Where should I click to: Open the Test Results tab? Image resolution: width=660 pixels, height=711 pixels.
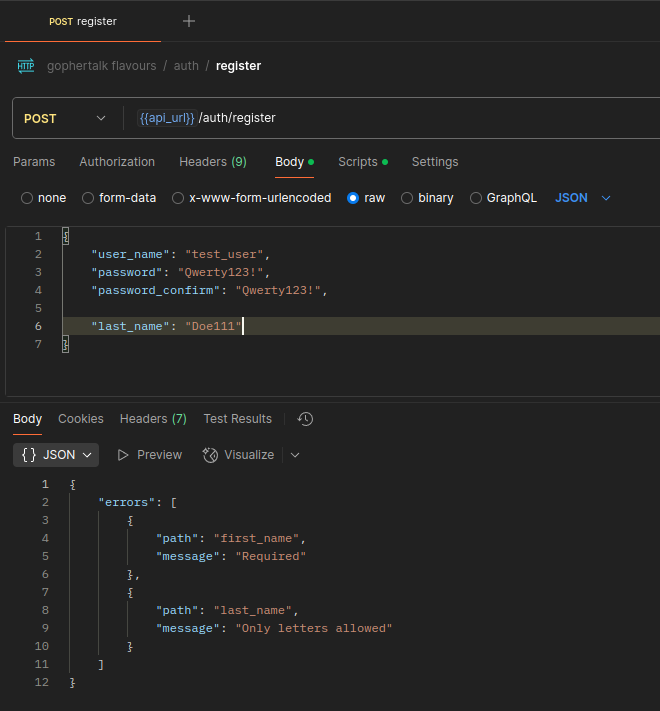[238, 419]
